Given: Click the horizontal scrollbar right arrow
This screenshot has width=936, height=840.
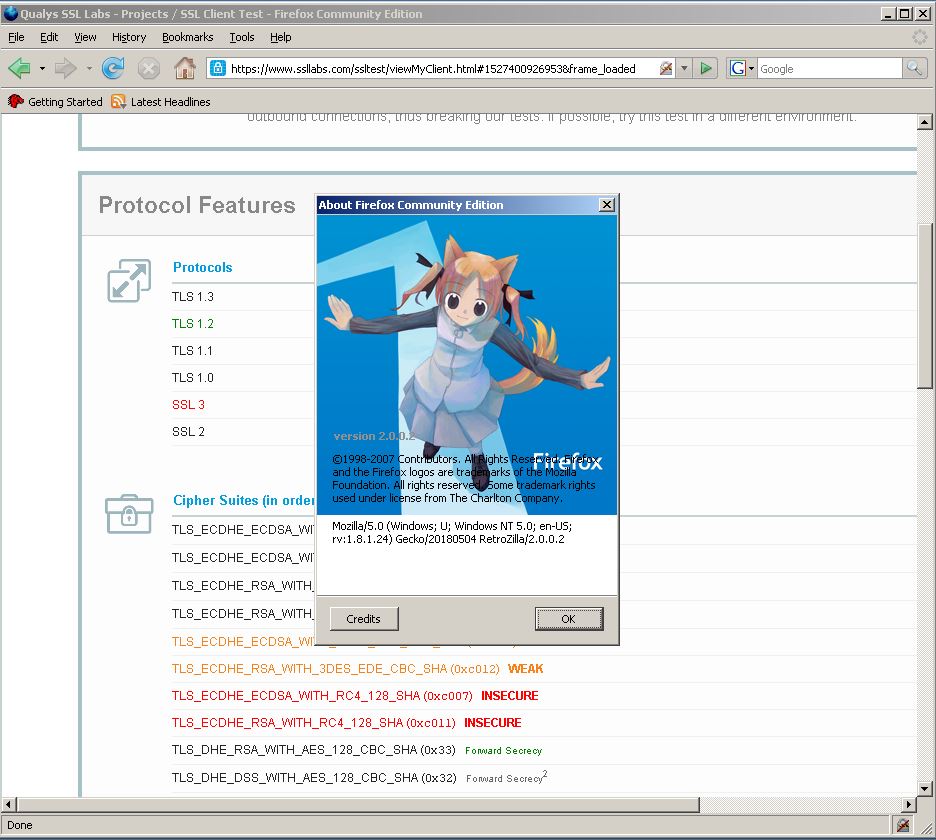Looking at the screenshot, I should [x=909, y=804].
